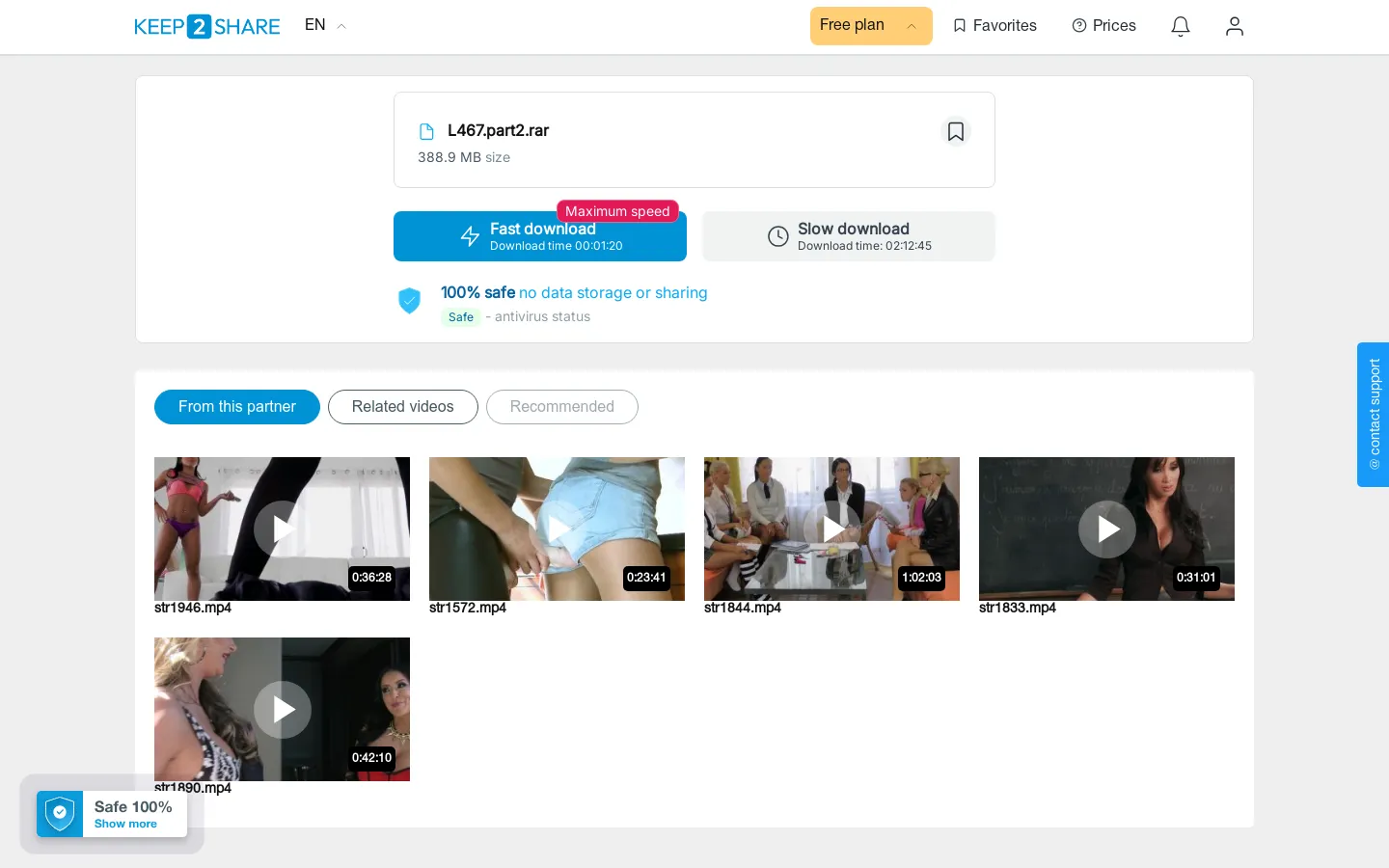Click '100% safe no data storage or sharing' text
The width and height of the screenshot is (1389, 868).
pos(574,292)
